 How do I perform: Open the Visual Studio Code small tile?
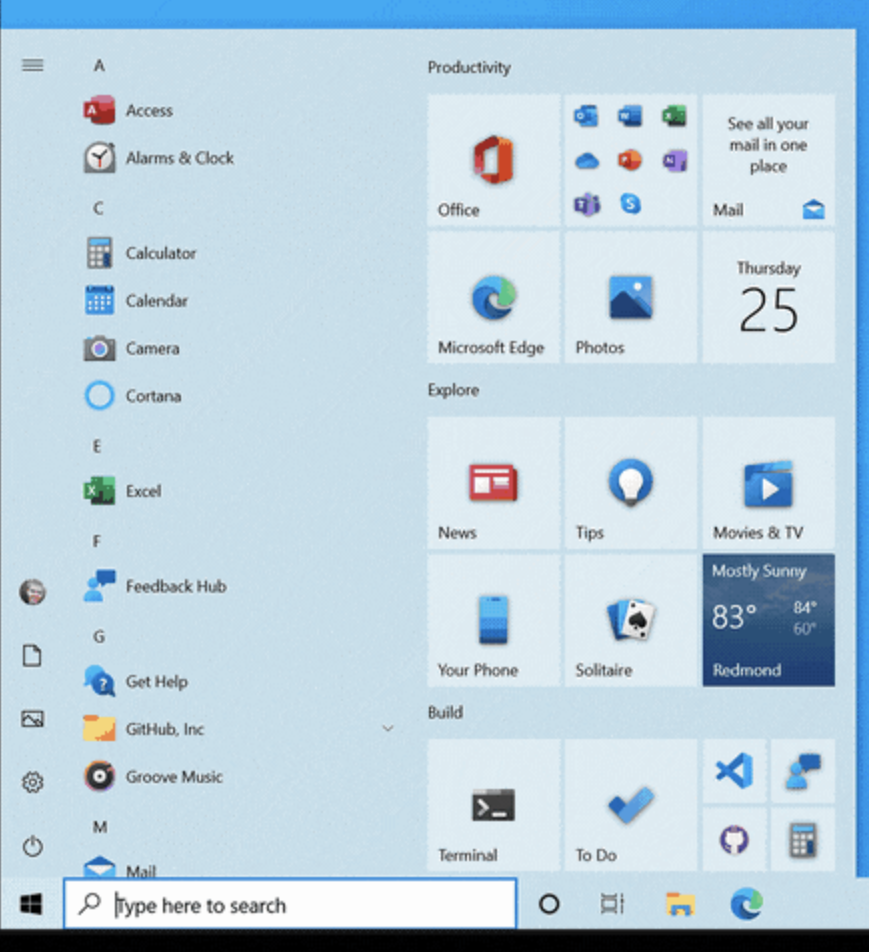tap(735, 771)
